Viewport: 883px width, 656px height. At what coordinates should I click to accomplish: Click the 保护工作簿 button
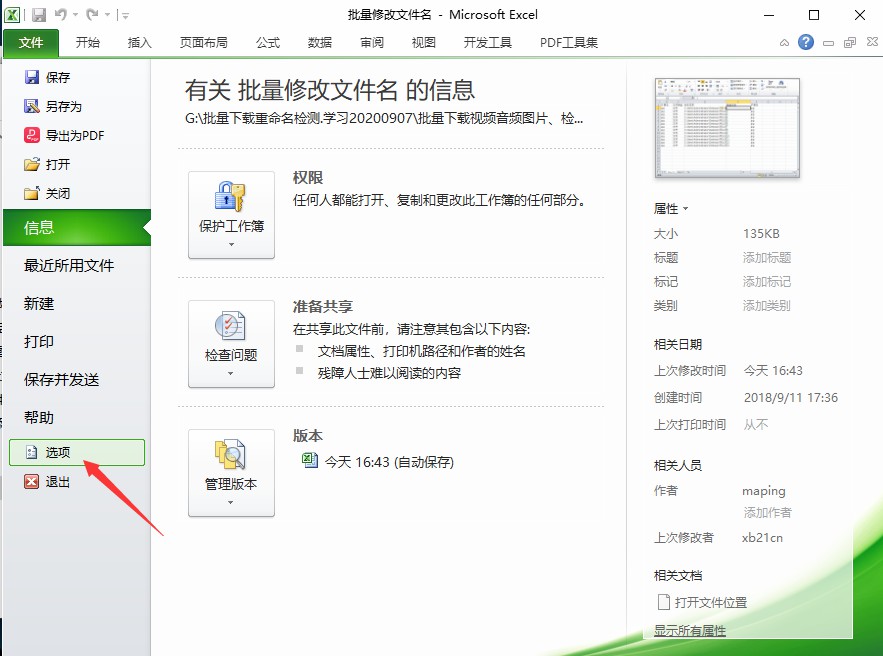(231, 215)
